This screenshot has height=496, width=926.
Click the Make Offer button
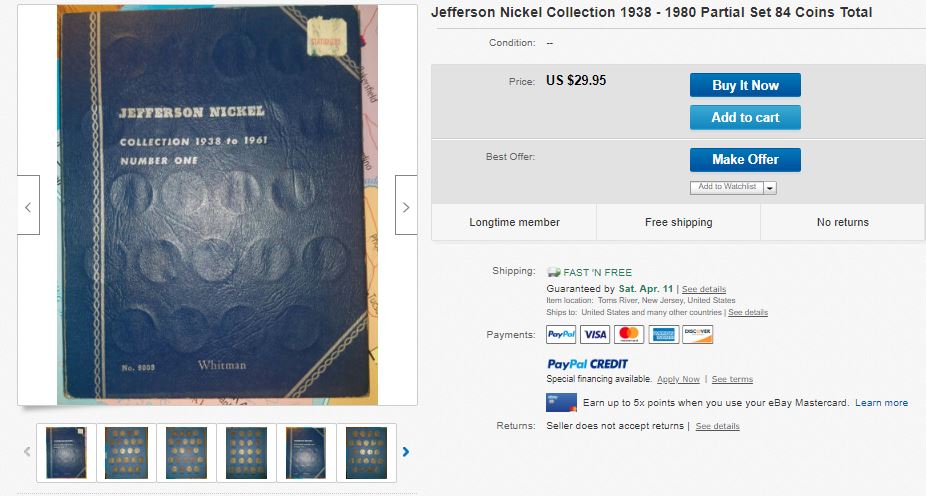click(x=745, y=159)
